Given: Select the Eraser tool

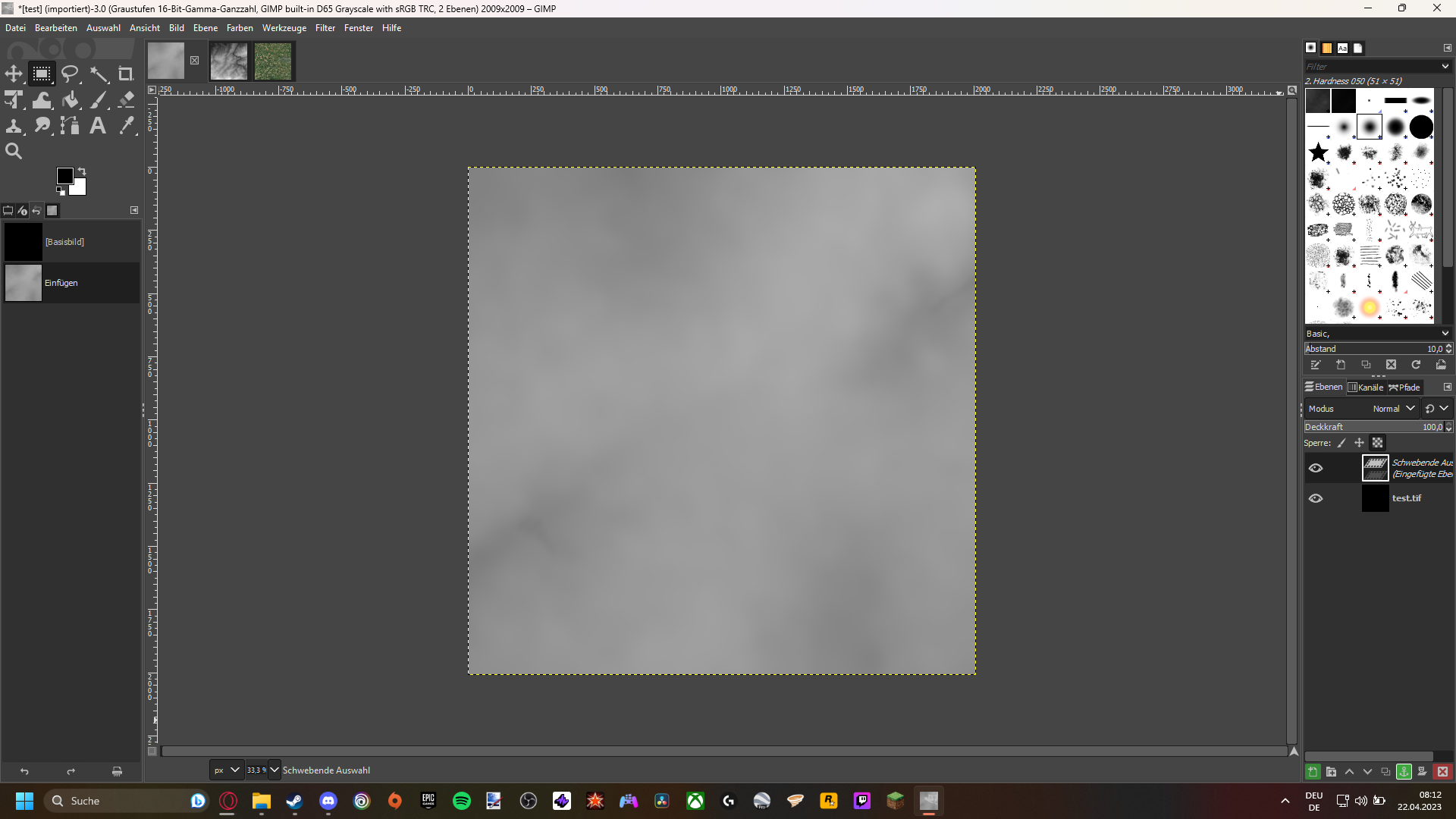Looking at the screenshot, I should pos(126,99).
